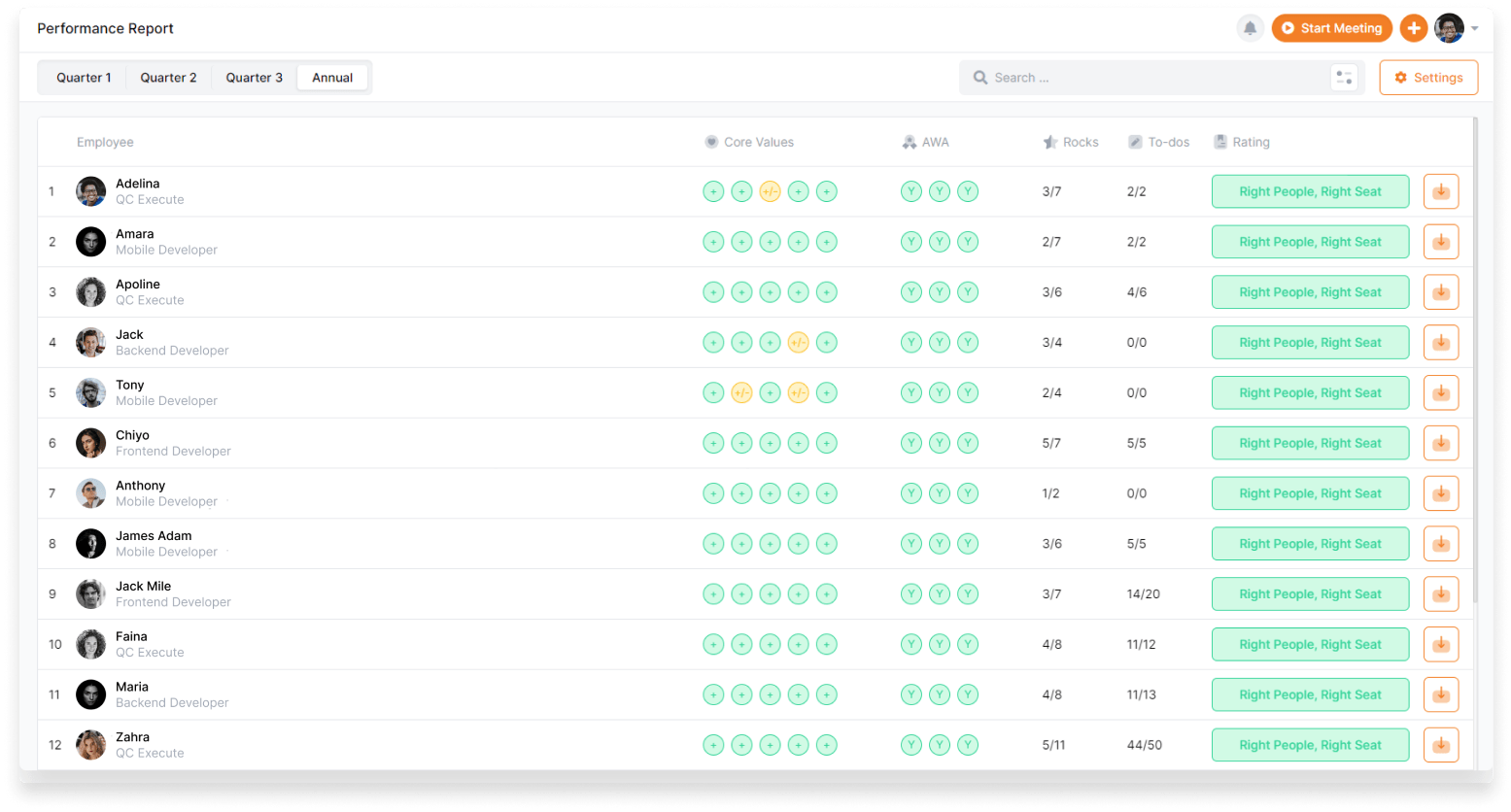Open Tony's Right People, Right Seat rating

tap(1310, 393)
